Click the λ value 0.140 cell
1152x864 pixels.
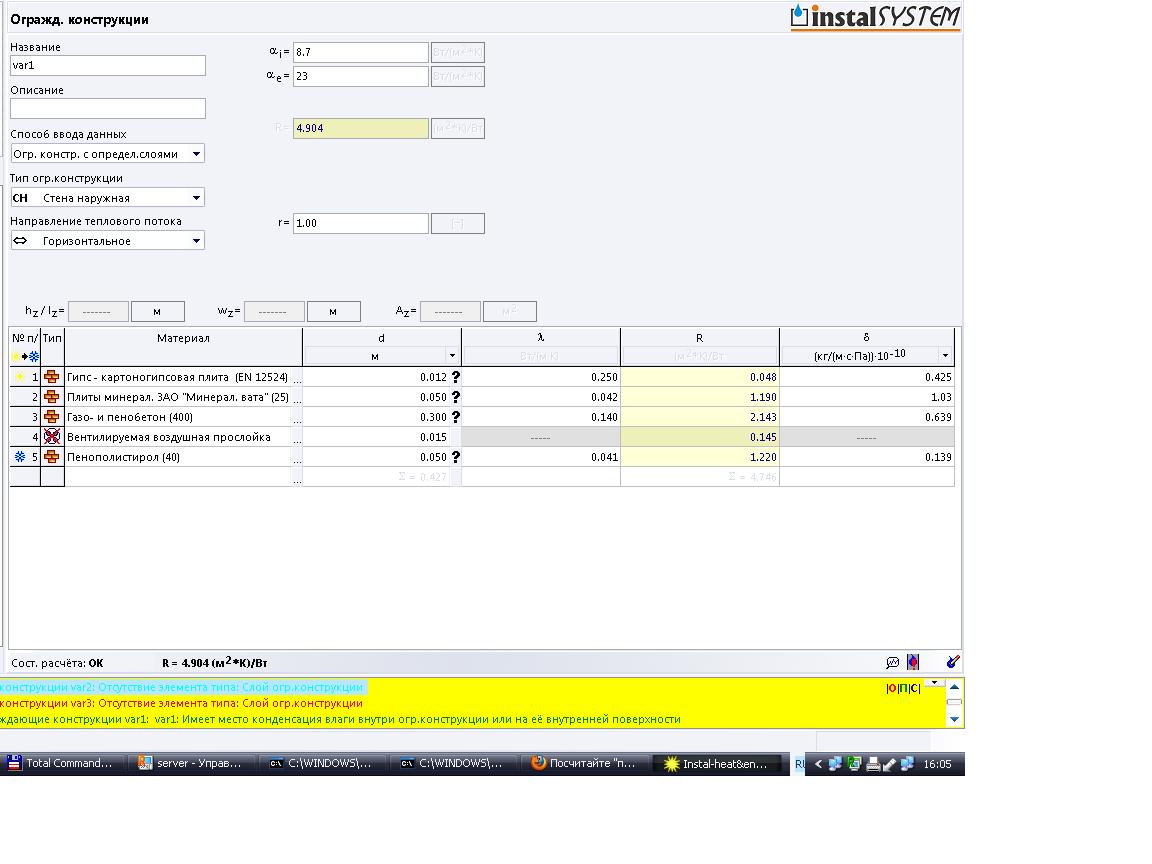click(x=541, y=417)
